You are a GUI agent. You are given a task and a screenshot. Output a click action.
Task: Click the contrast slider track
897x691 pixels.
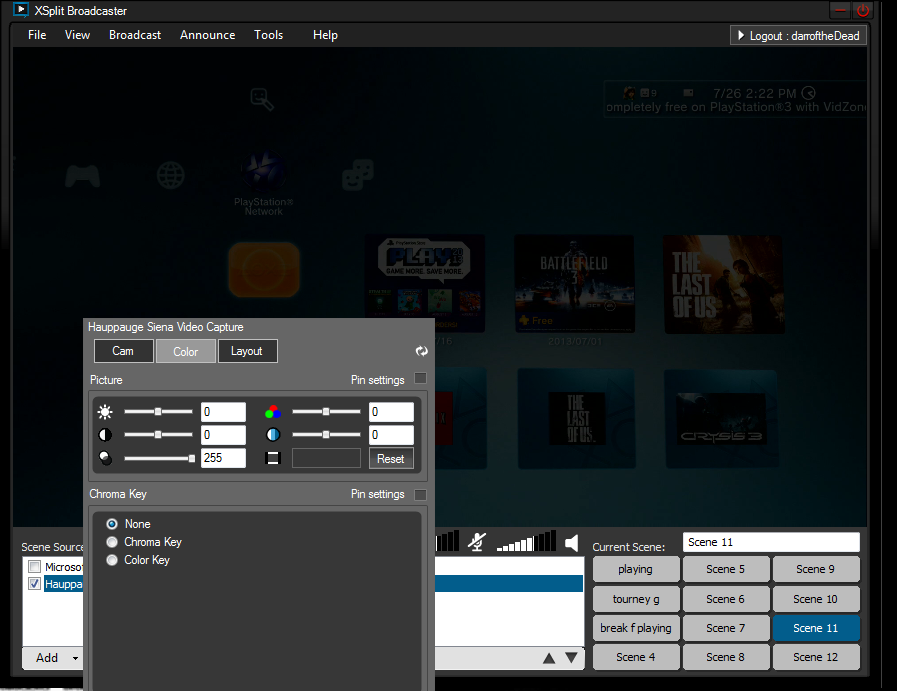point(158,435)
